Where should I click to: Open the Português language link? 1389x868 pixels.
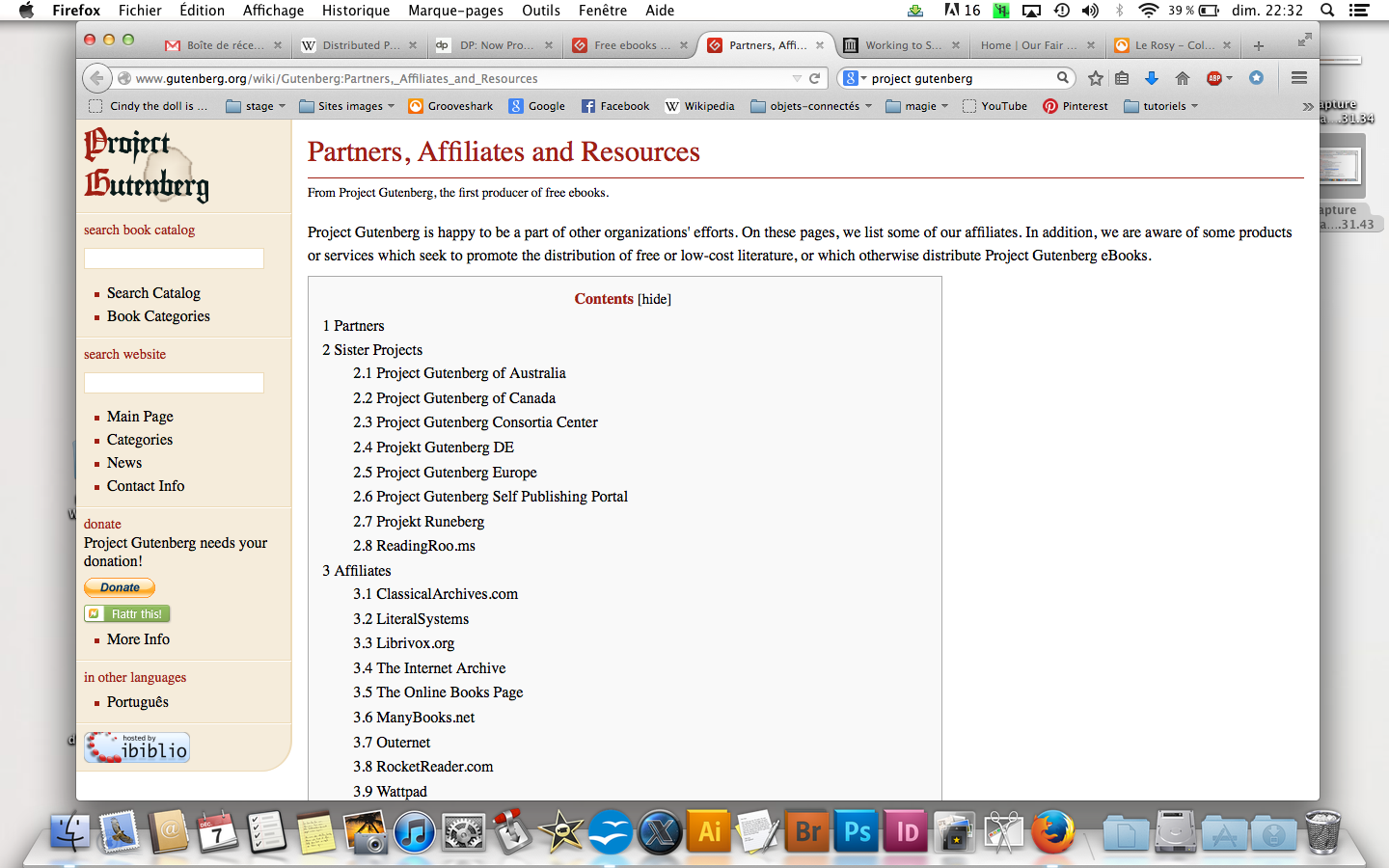138,702
